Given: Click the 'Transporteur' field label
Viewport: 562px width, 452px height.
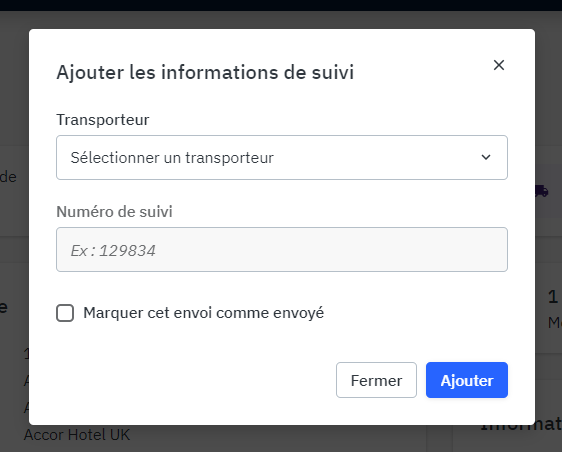Looking at the screenshot, I should (103, 120).
